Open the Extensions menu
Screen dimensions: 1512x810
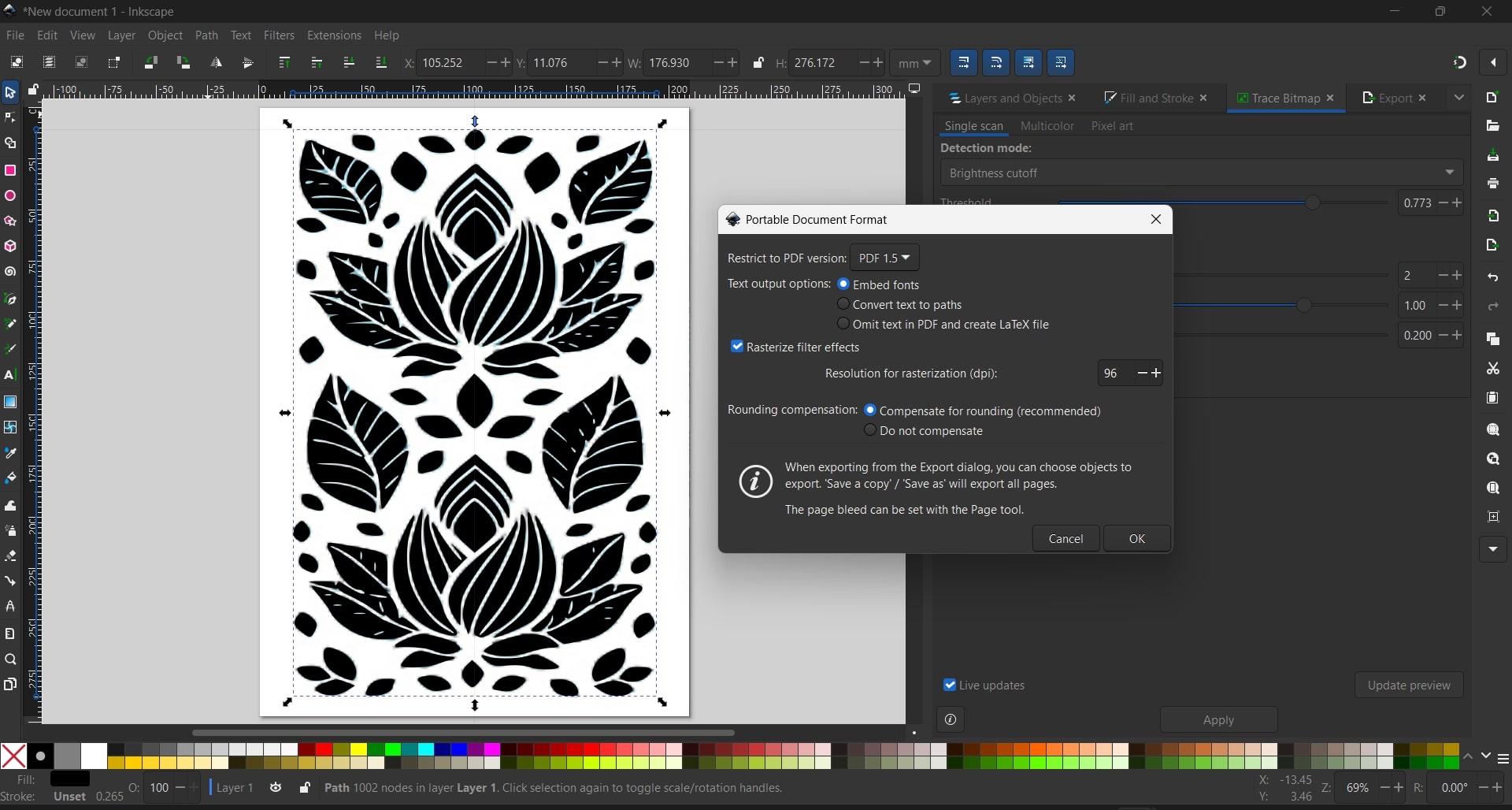point(334,35)
